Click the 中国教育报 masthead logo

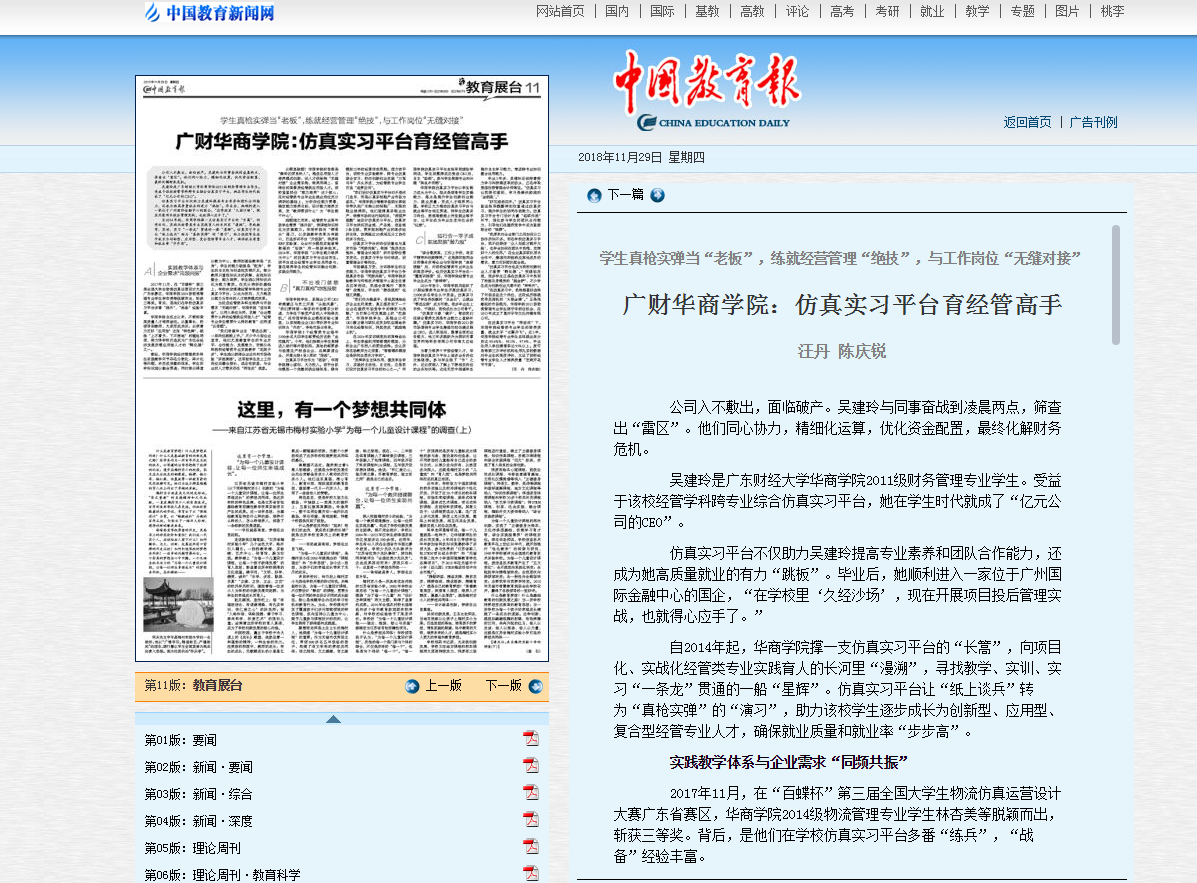point(708,89)
